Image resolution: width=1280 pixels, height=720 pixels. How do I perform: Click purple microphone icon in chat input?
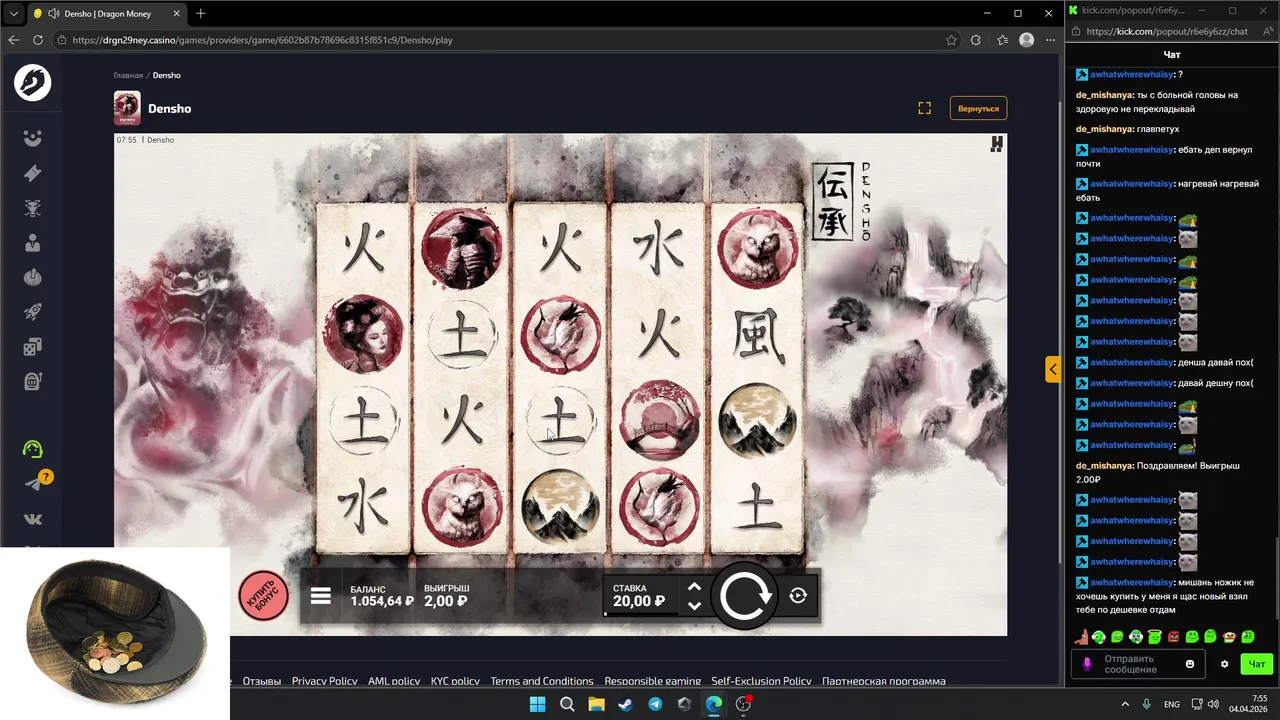(x=1087, y=664)
